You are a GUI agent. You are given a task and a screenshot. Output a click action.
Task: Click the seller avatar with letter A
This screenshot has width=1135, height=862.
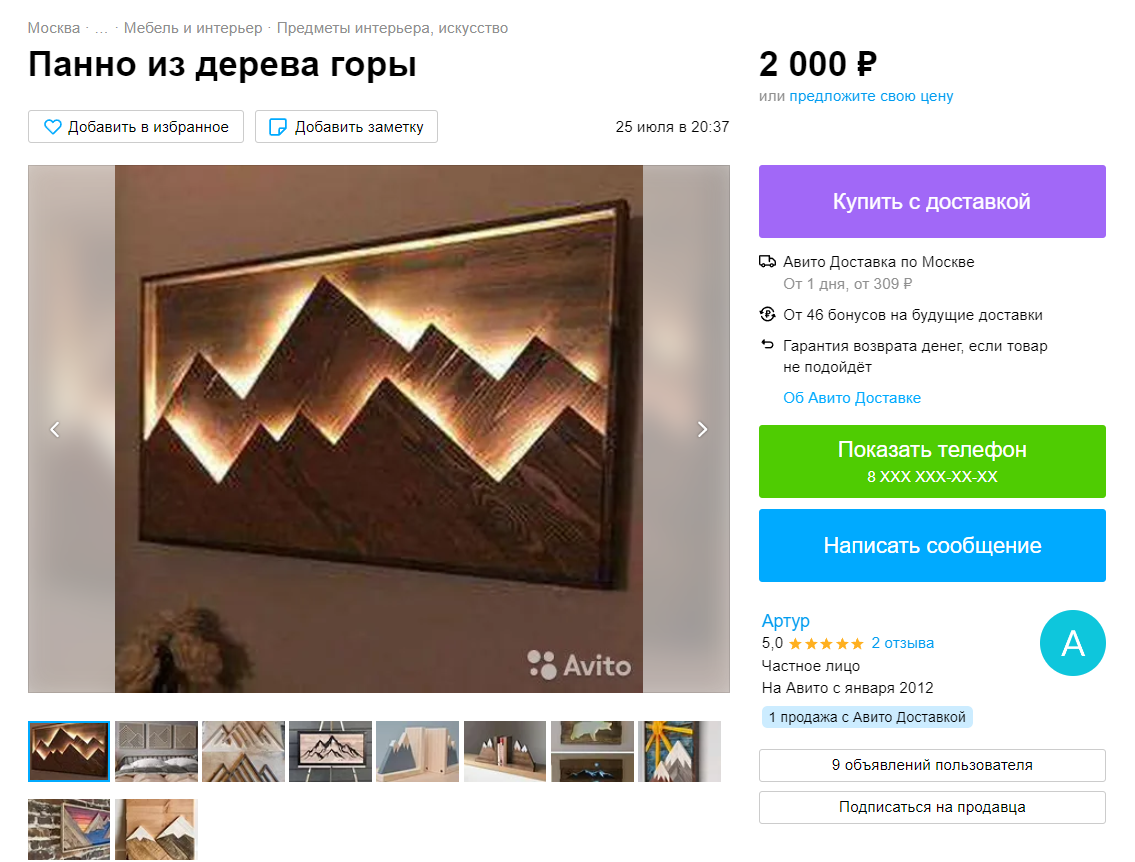click(x=1072, y=643)
